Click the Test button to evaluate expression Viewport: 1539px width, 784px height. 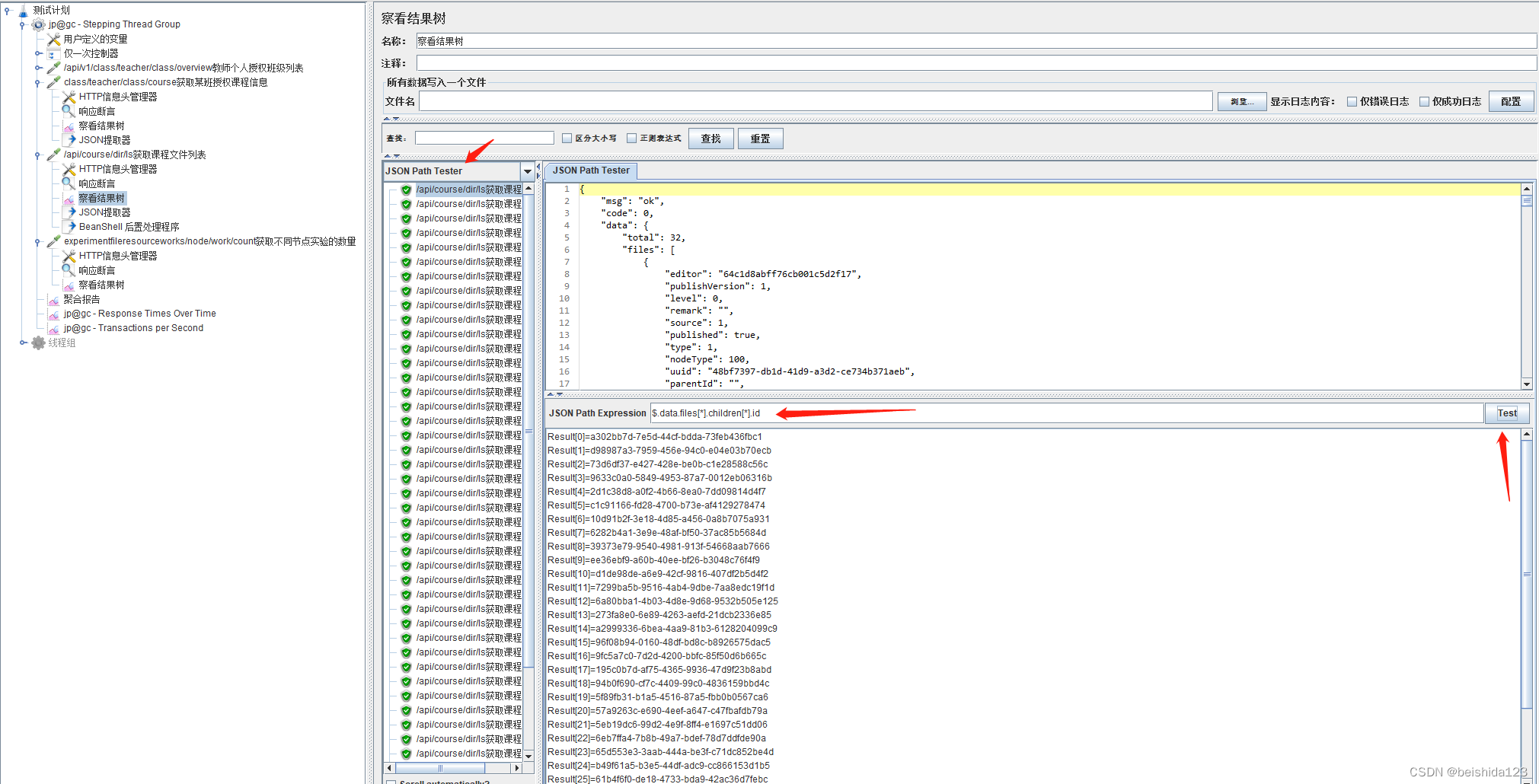click(1507, 413)
